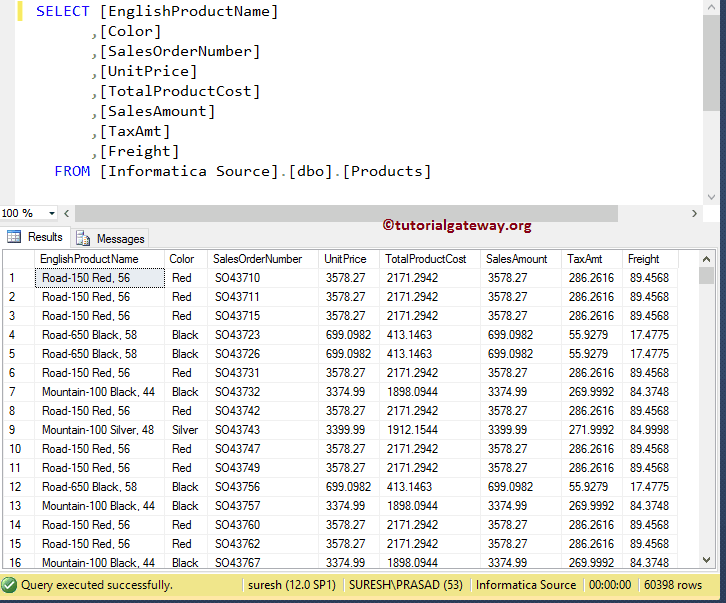Select the SalesOrderNumber column header
Viewport: 726px width, 603px height.
click(x=263, y=259)
